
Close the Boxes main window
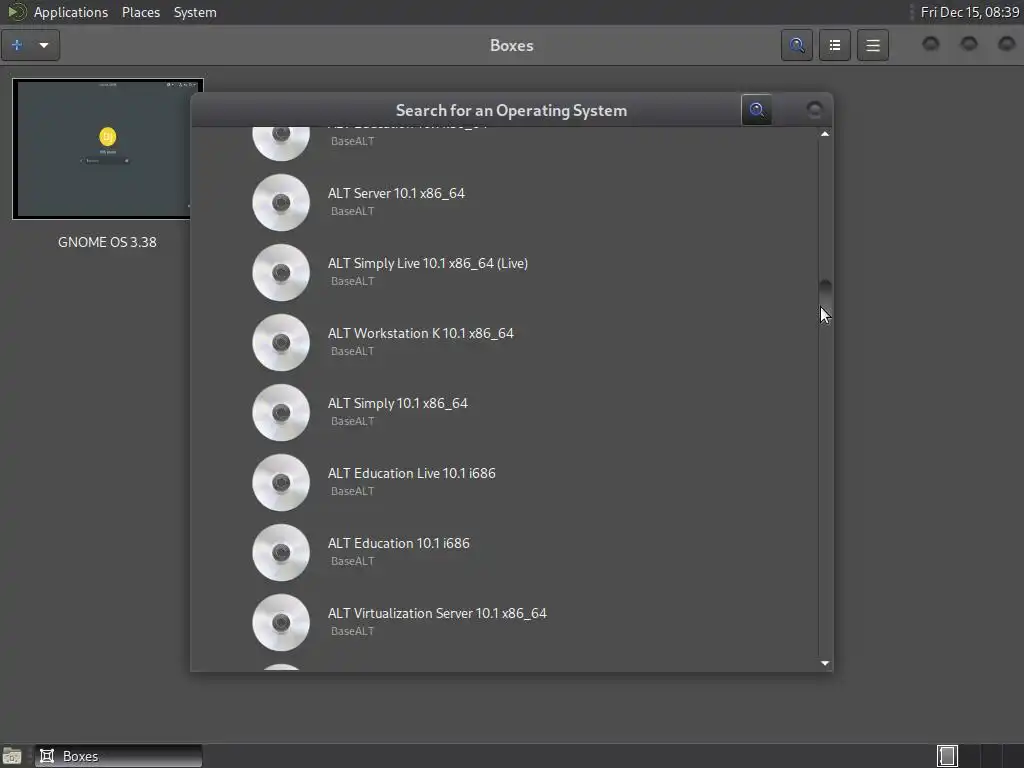coord(1007,44)
